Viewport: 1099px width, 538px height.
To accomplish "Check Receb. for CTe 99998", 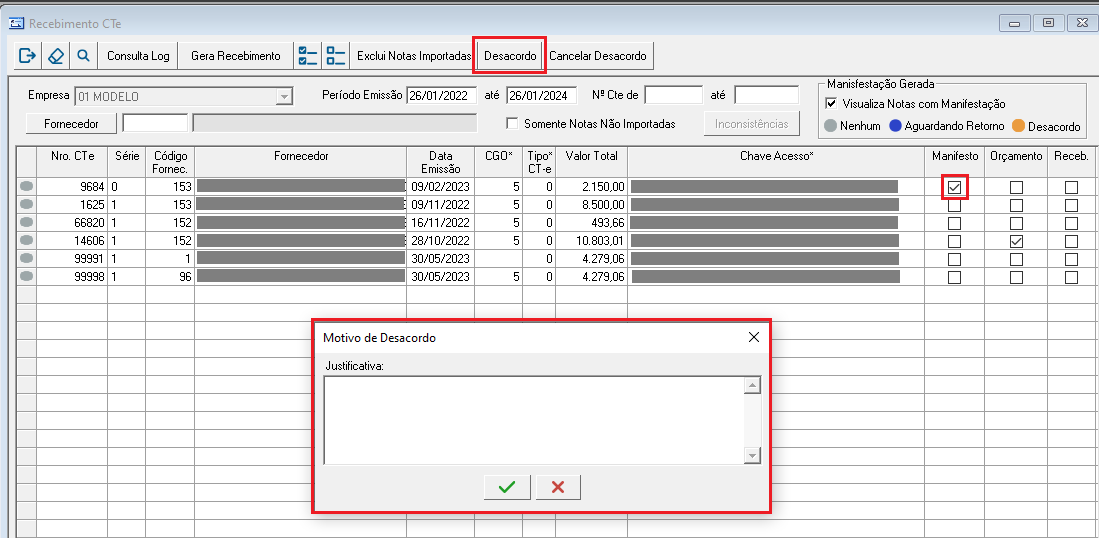I will [x=1071, y=277].
